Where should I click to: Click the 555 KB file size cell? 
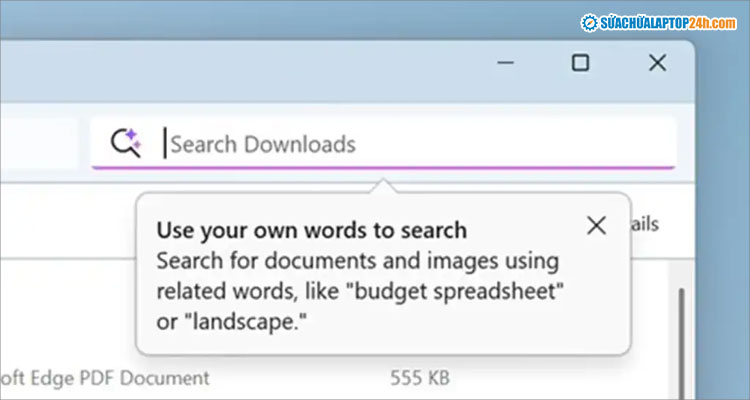419,378
